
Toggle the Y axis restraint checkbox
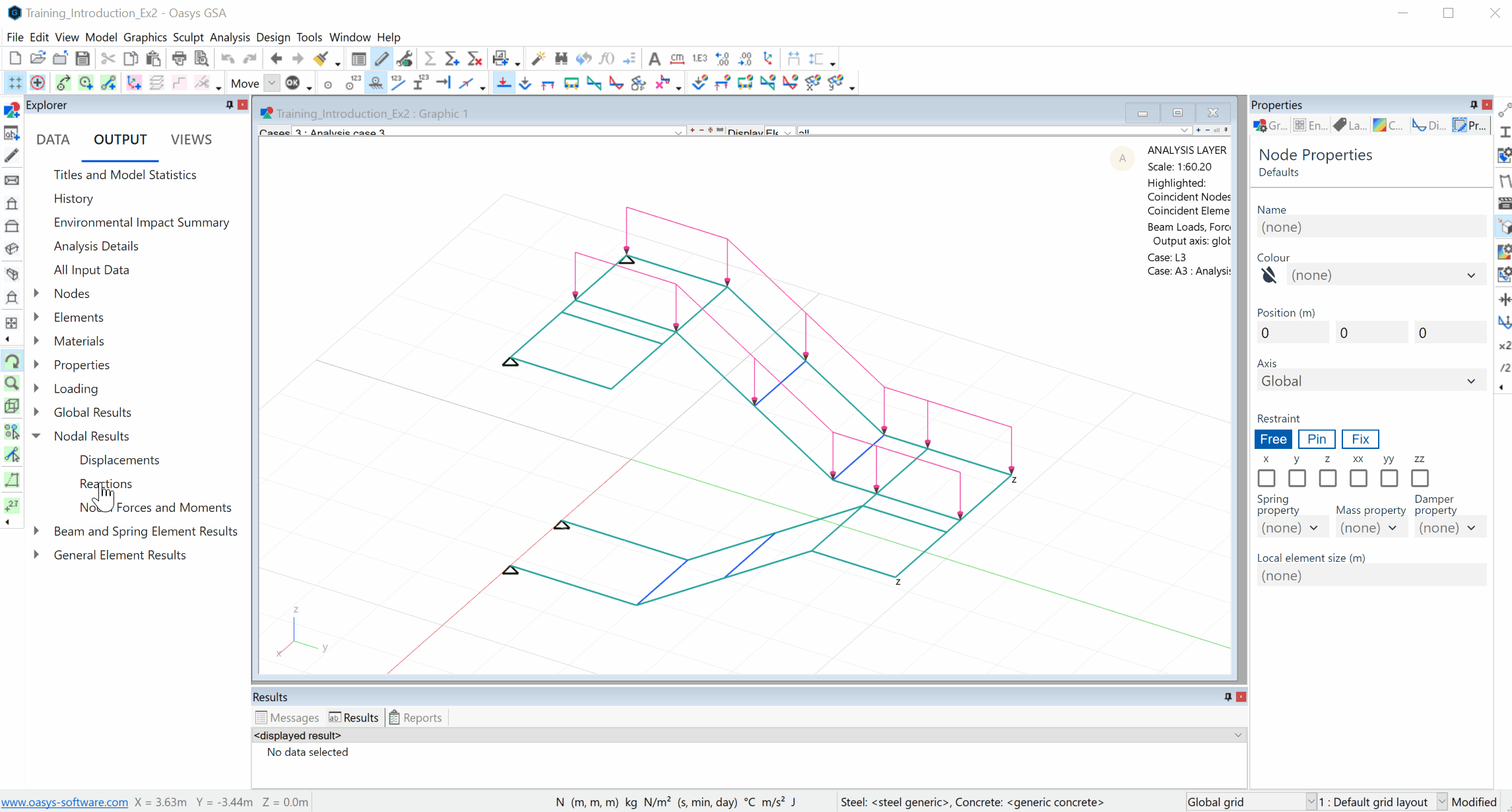point(1296,478)
